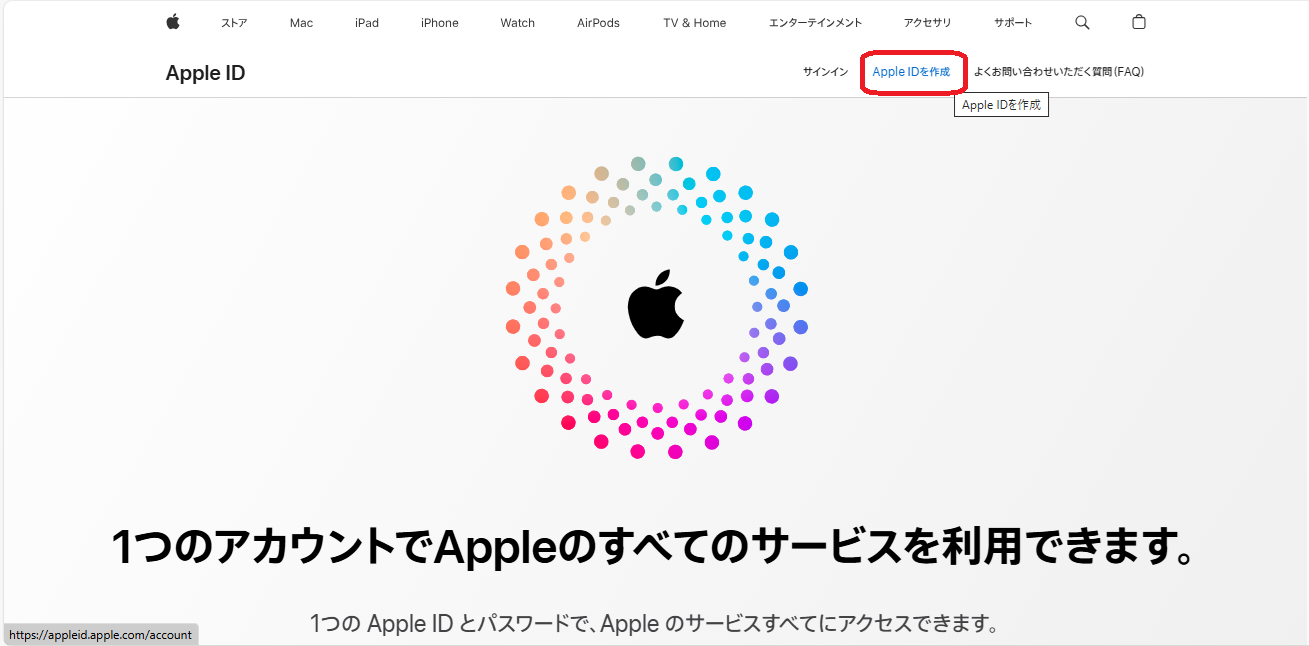Open the iPhone navigation item
Image resolution: width=1309 pixels, height=646 pixels.
(x=440, y=23)
